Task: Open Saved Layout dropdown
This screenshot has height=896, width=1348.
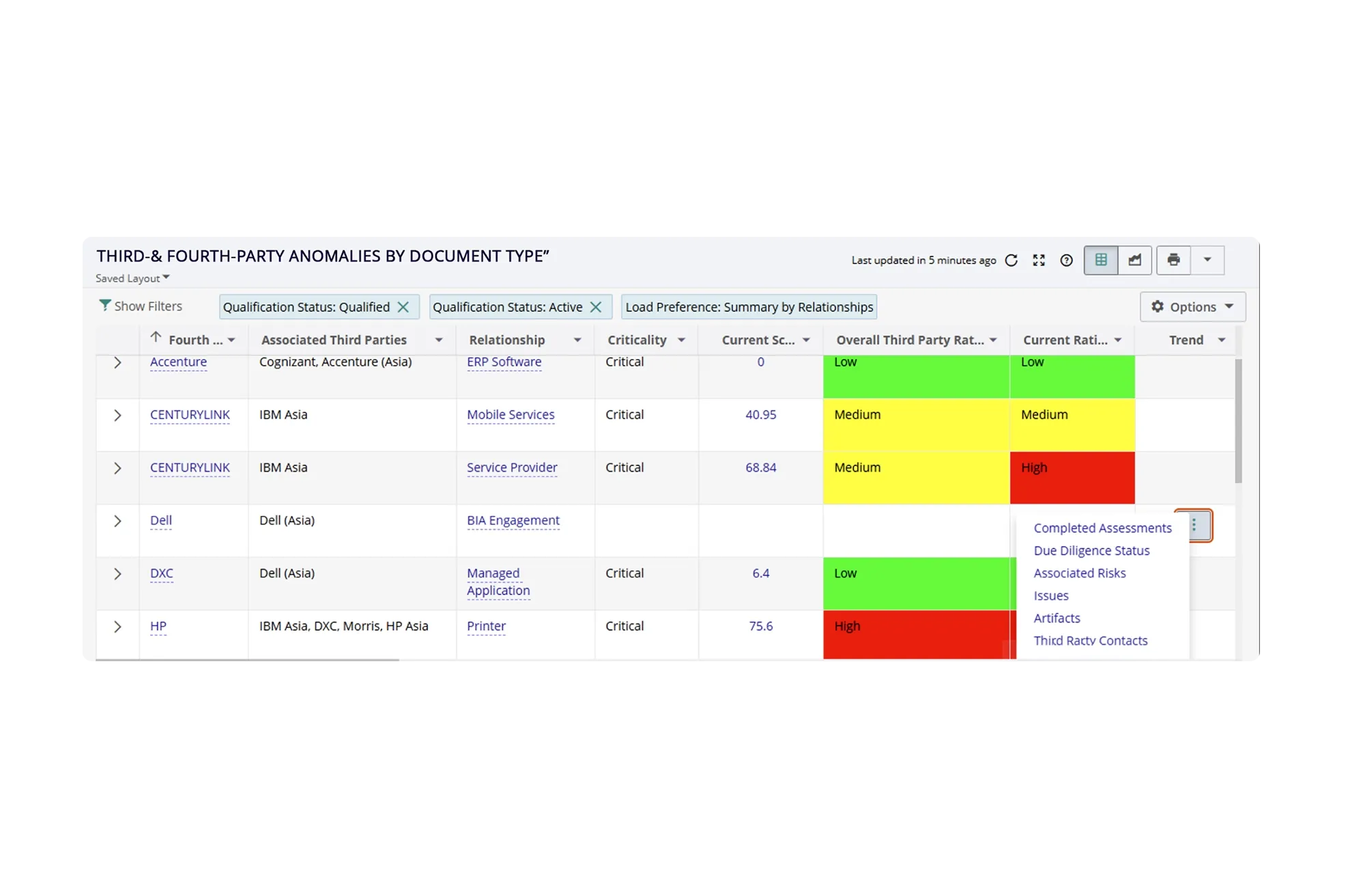Action: 132,278
